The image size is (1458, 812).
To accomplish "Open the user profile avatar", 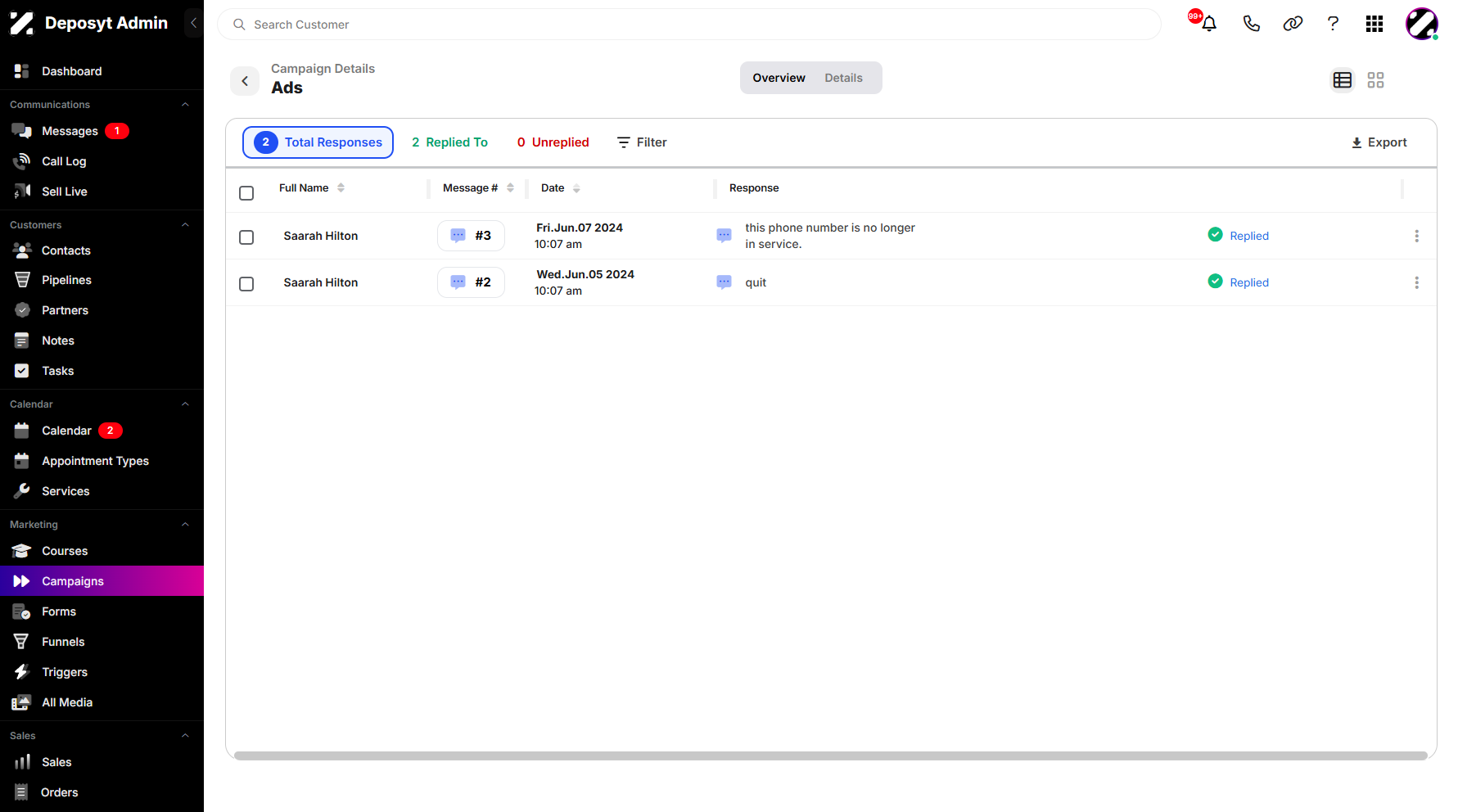I will [1422, 24].
